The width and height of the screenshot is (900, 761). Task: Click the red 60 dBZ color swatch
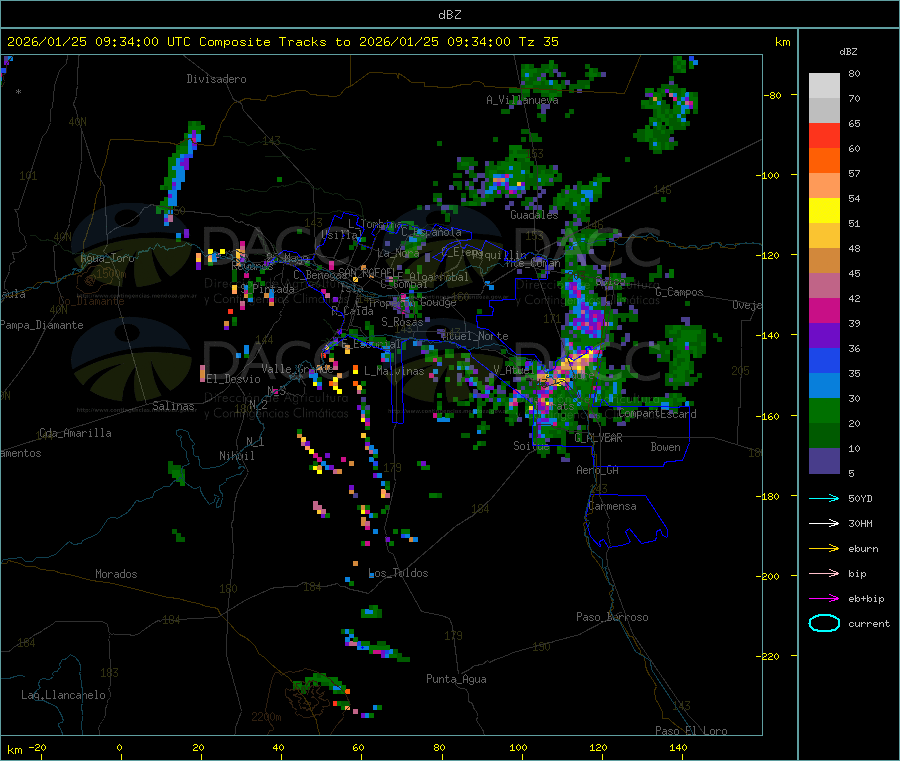[x=824, y=135]
